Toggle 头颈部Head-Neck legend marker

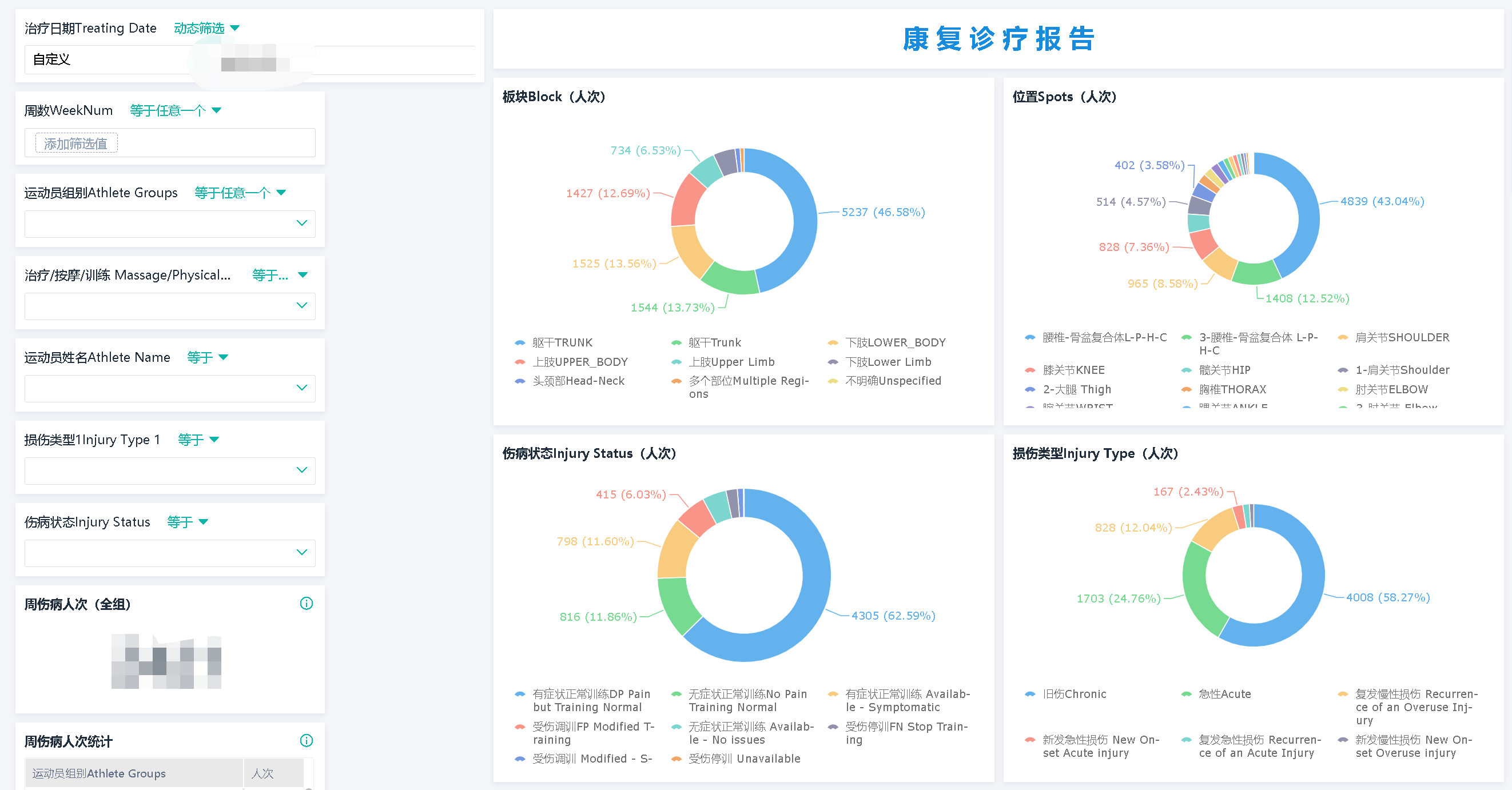(520, 381)
